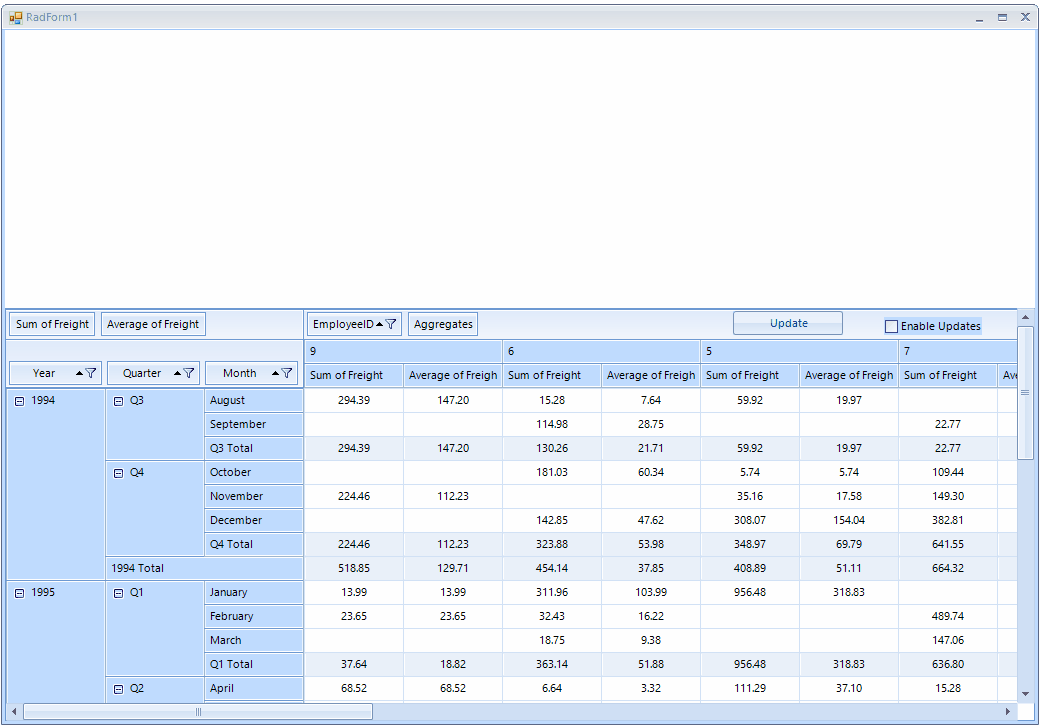The image size is (1040, 728).
Task: Select the 1994 Total row header
Action: coord(137,568)
